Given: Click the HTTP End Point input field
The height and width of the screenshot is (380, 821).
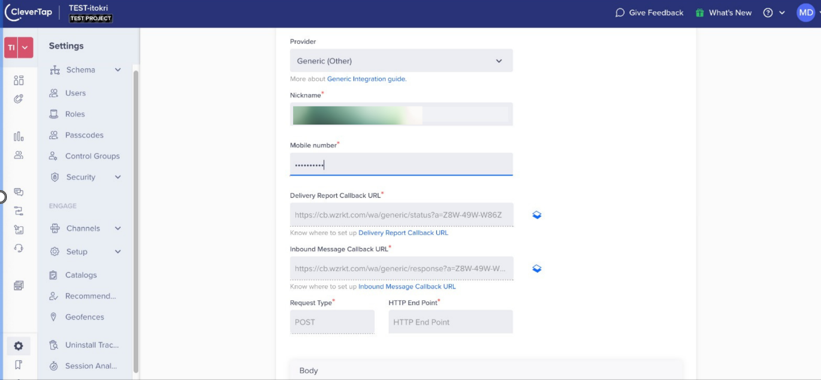Looking at the screenshot, I should coord(450,322).
